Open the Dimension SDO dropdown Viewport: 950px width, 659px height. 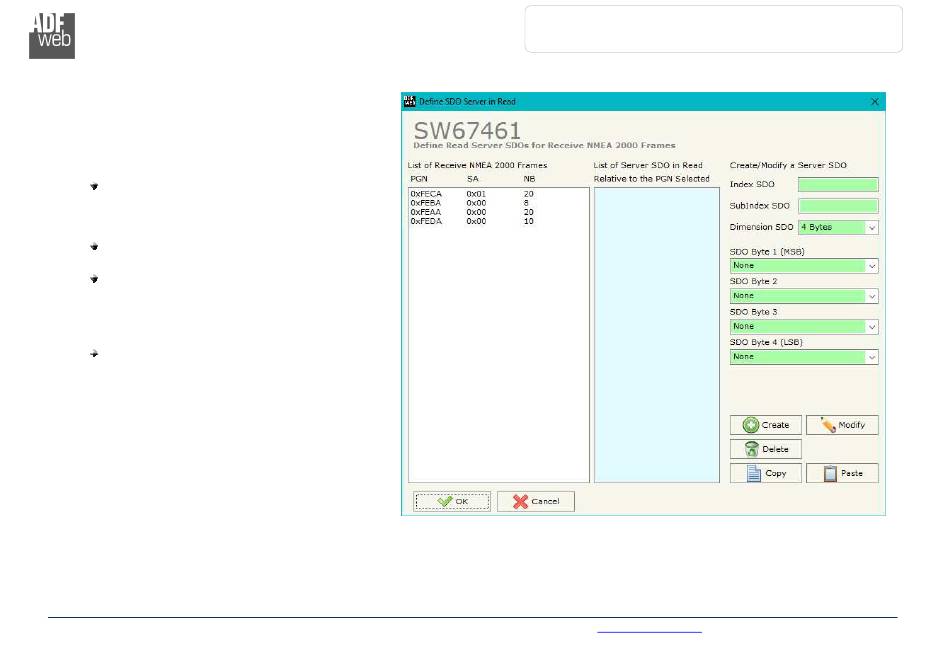pyautogui.click(x=838, y=227)
